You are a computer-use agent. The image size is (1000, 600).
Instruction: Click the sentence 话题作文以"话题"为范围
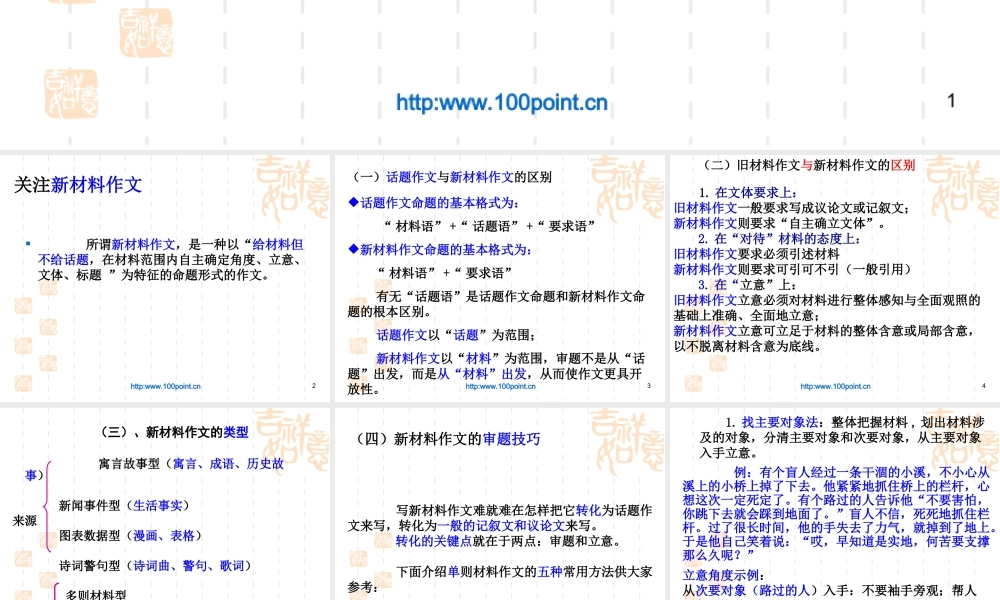tap(455, 335)
